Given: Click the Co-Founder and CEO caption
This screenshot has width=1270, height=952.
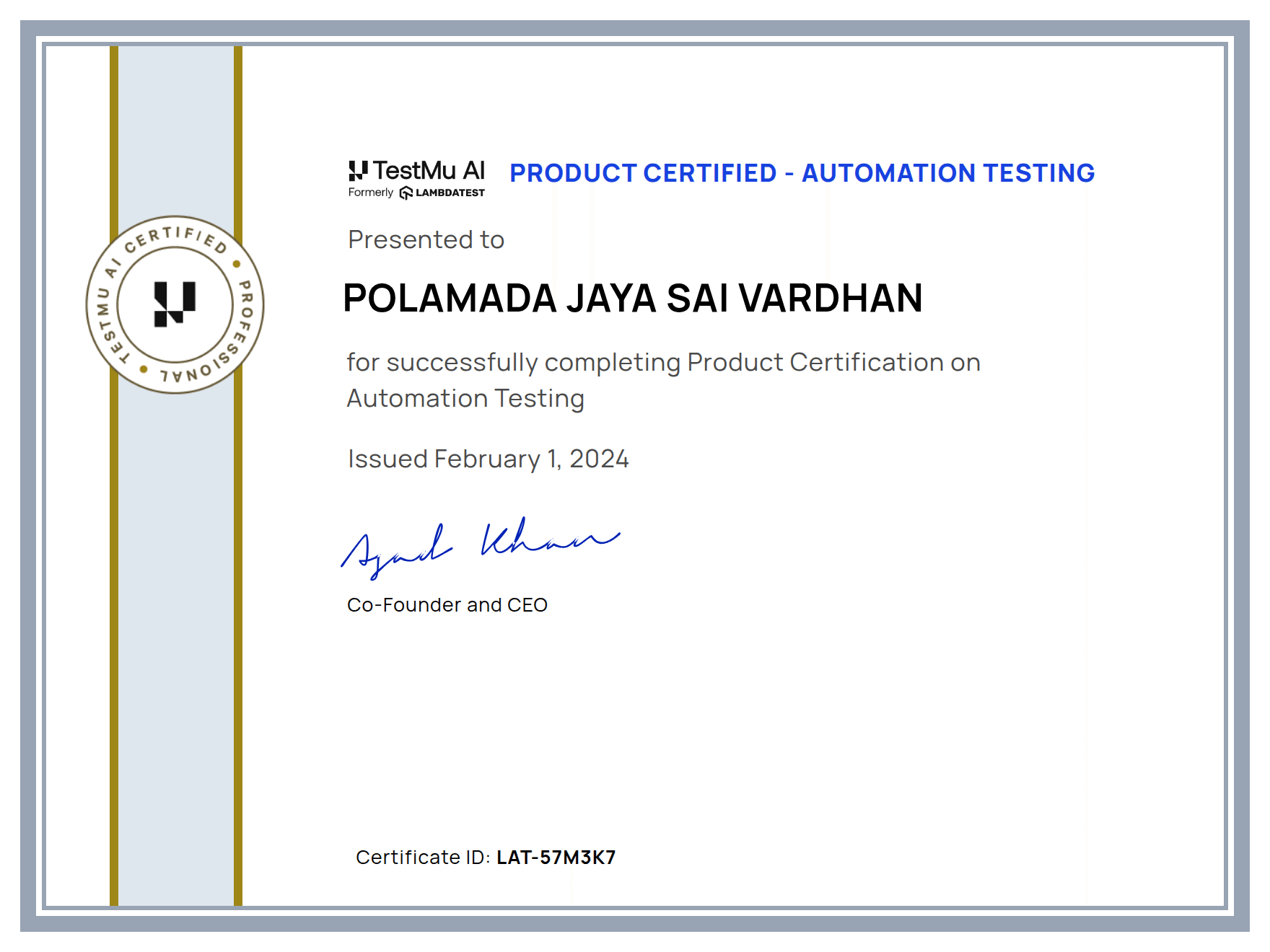Looking at the screenshot, I should tap(447, 604).
